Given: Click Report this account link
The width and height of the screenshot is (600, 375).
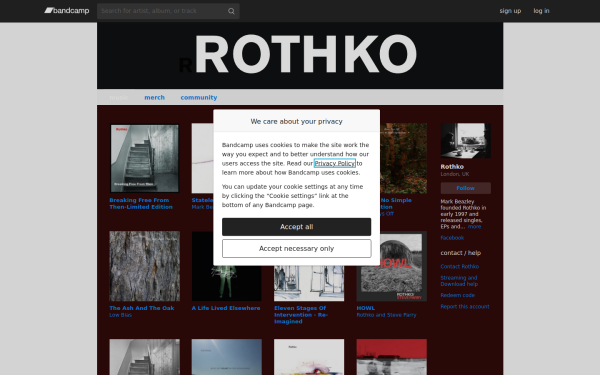Looking at the screenshot, I should click(465, 307).
